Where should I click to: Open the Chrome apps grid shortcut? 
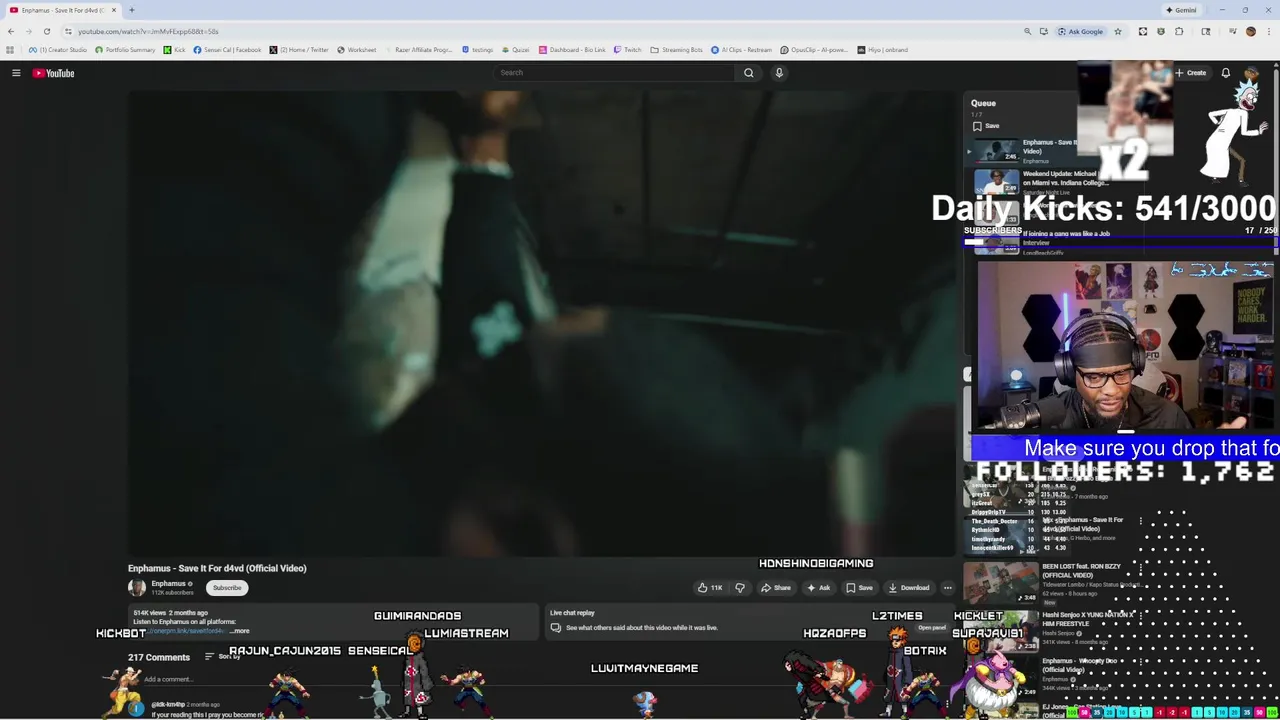click(x=10, y=50)
